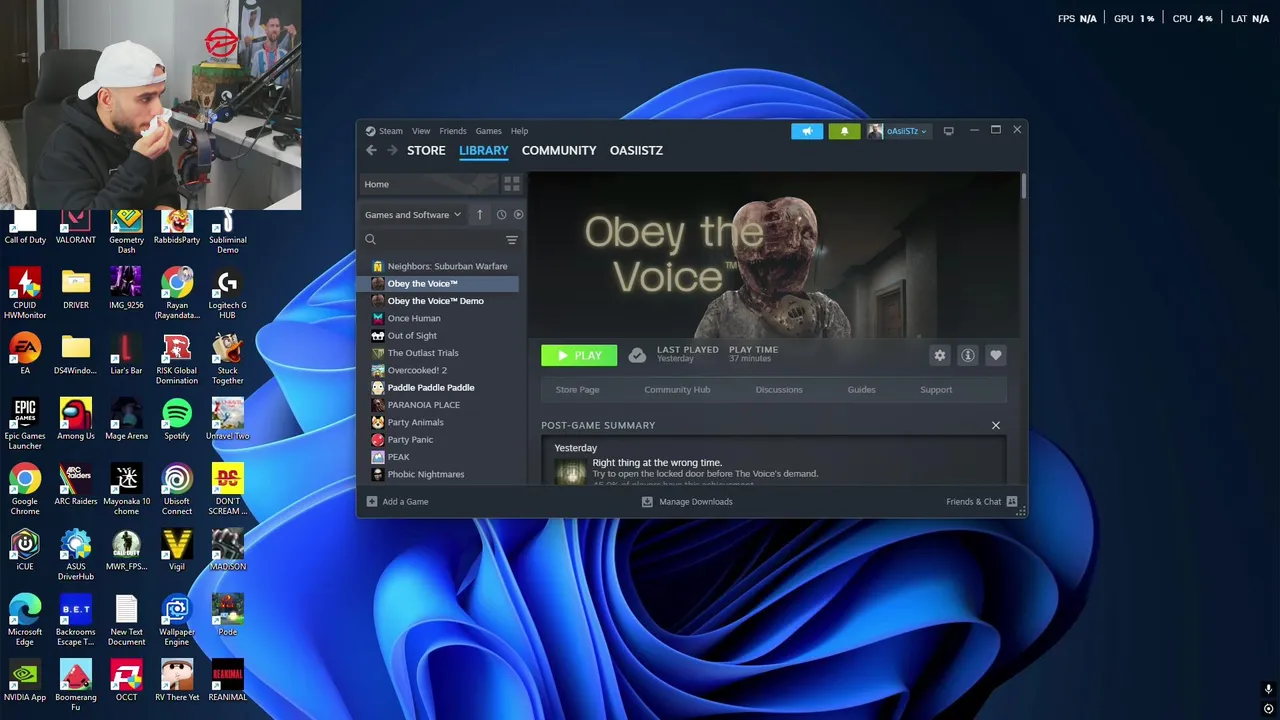
Task: Close the Post-Game Summary panel
Action: coord(996,426)
